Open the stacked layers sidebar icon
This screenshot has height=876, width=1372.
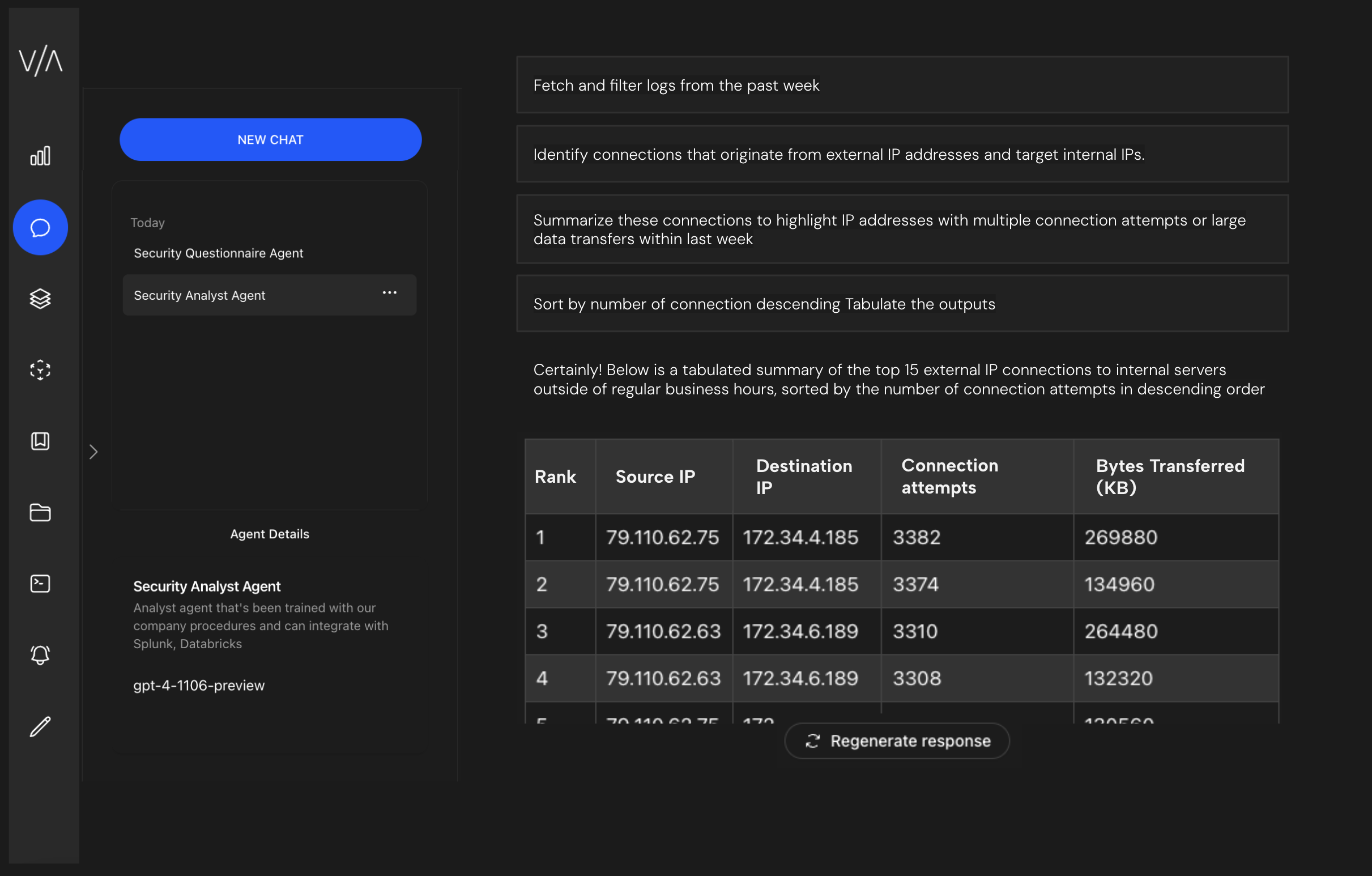(x=40, y=299)
